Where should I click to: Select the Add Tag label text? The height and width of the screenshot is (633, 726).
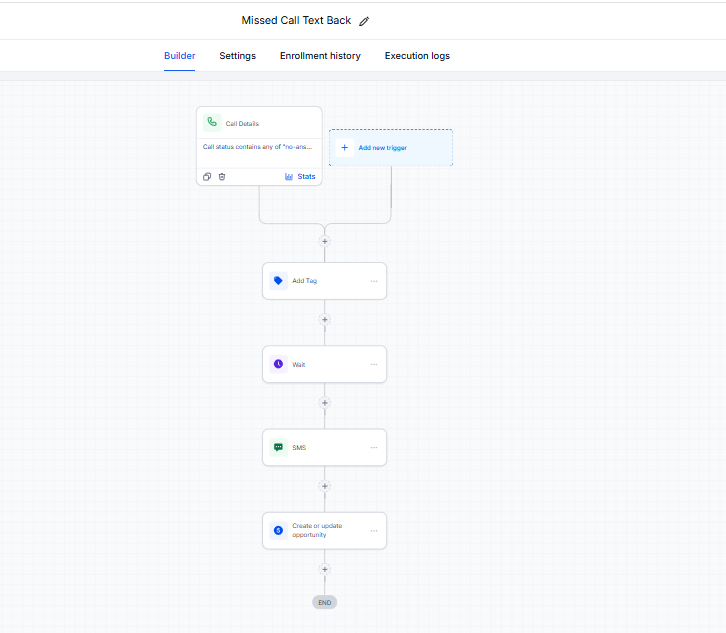305,281
